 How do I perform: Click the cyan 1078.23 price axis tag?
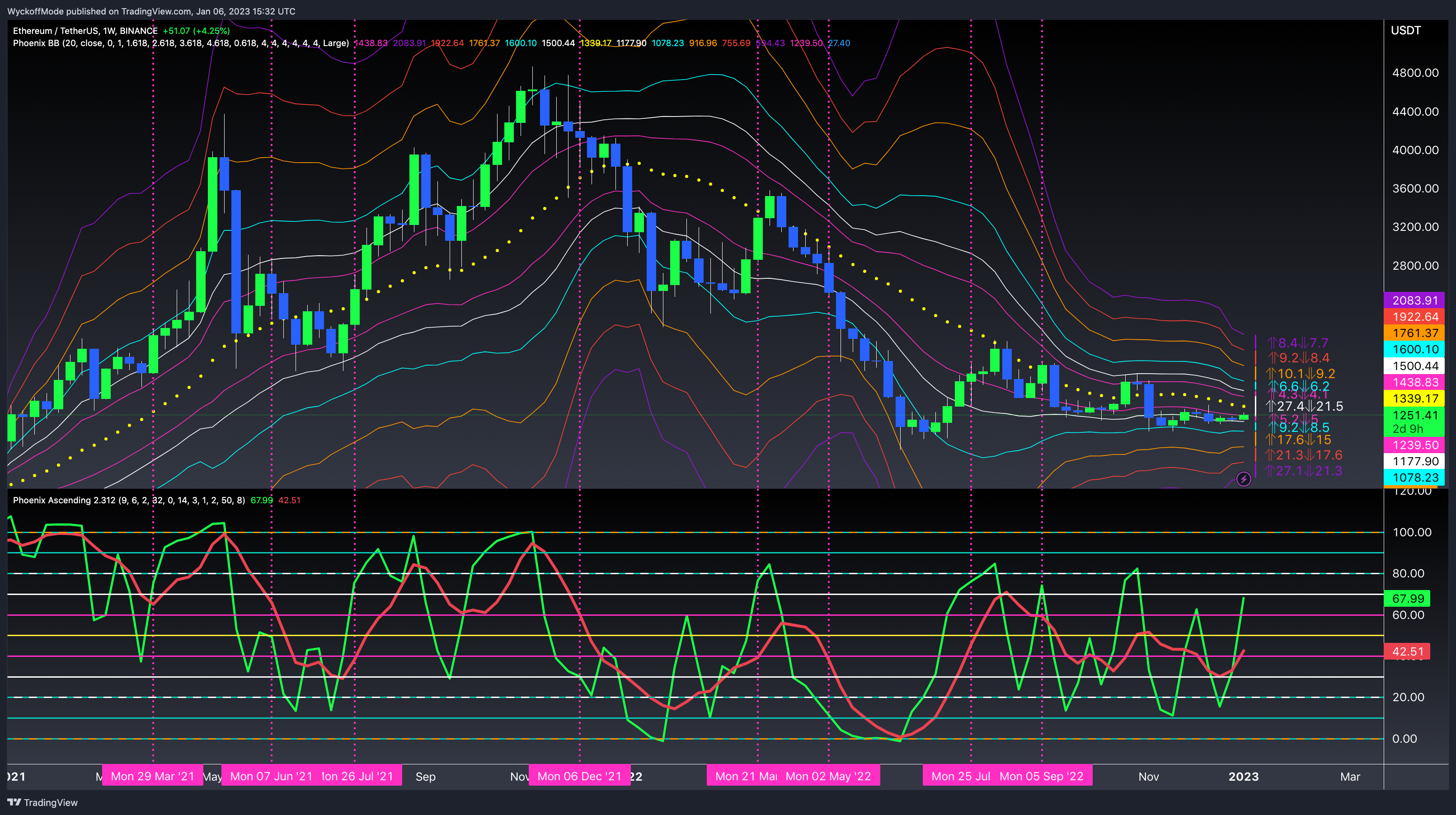1415,478
